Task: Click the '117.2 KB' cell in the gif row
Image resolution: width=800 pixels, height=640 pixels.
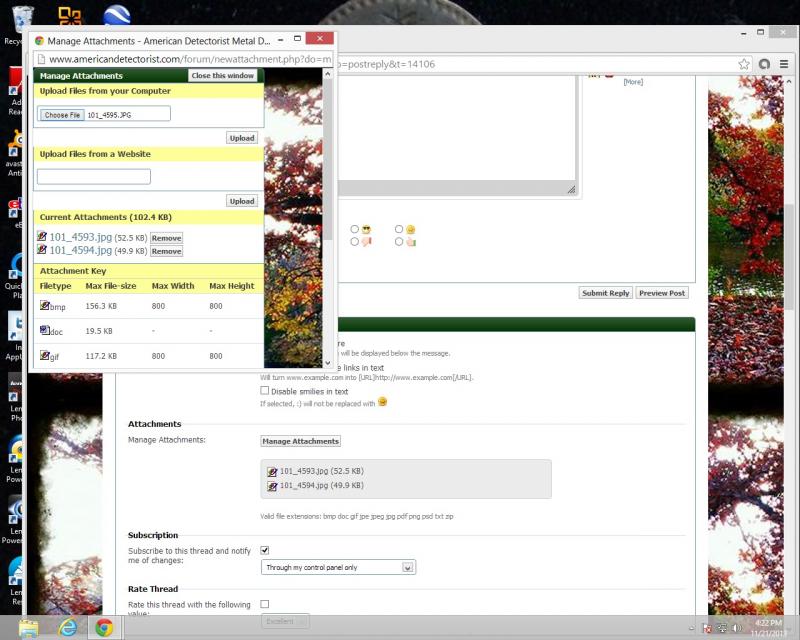Action: coord(101,356)
